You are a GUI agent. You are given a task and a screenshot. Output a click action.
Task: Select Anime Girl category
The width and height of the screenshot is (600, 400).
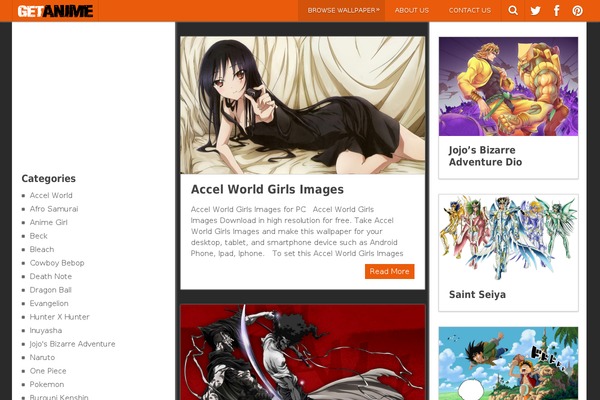click(x=49, y=222)
